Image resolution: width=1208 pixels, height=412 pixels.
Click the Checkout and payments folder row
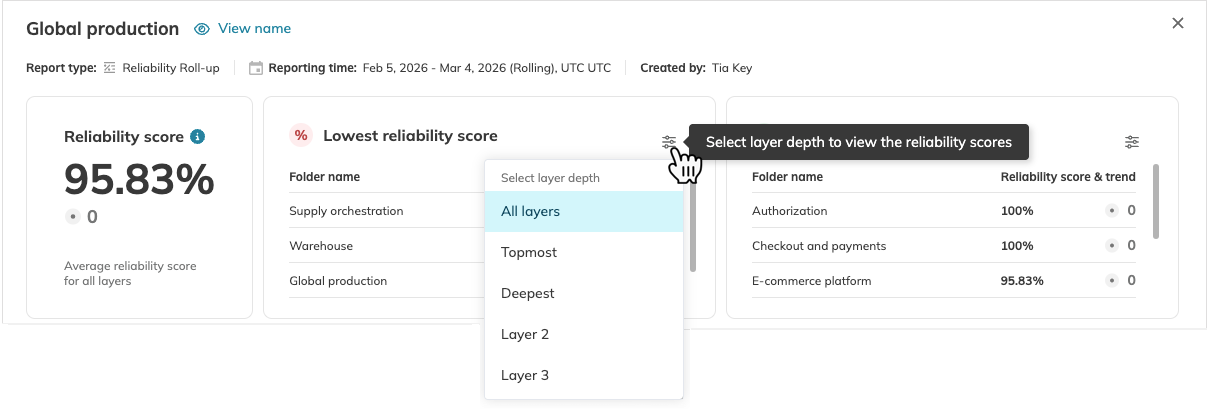coord(944,245)
